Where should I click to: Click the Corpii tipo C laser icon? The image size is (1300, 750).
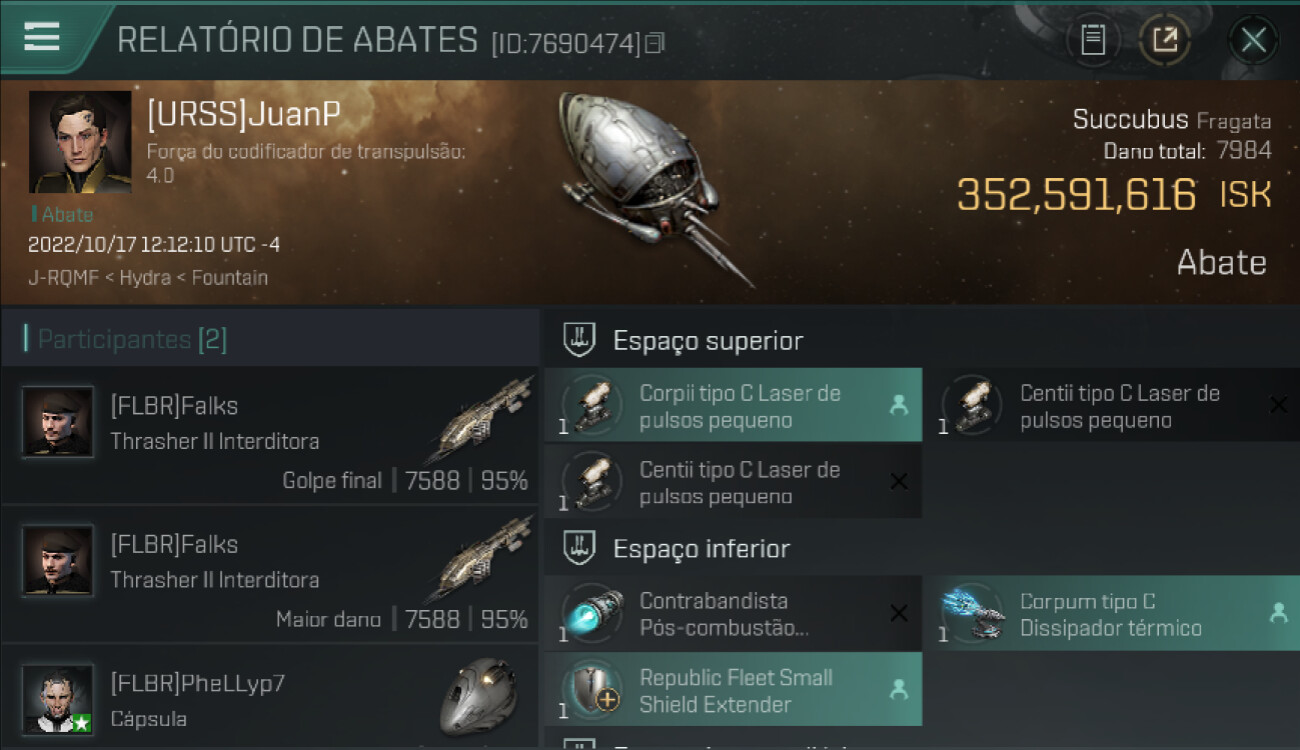(591, 405)
